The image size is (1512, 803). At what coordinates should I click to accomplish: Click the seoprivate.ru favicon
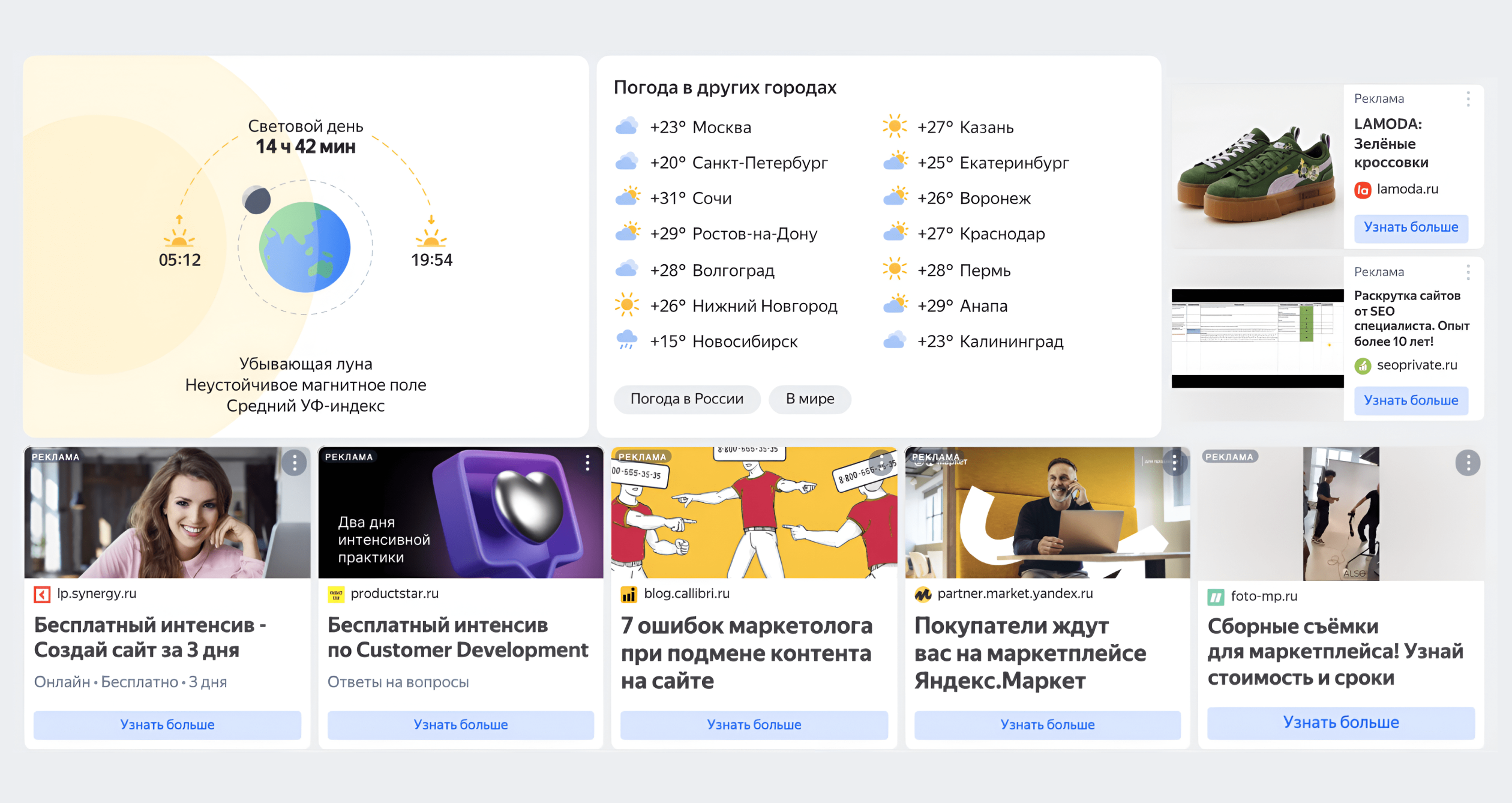pyautogui.click(x=1363, y=365)
